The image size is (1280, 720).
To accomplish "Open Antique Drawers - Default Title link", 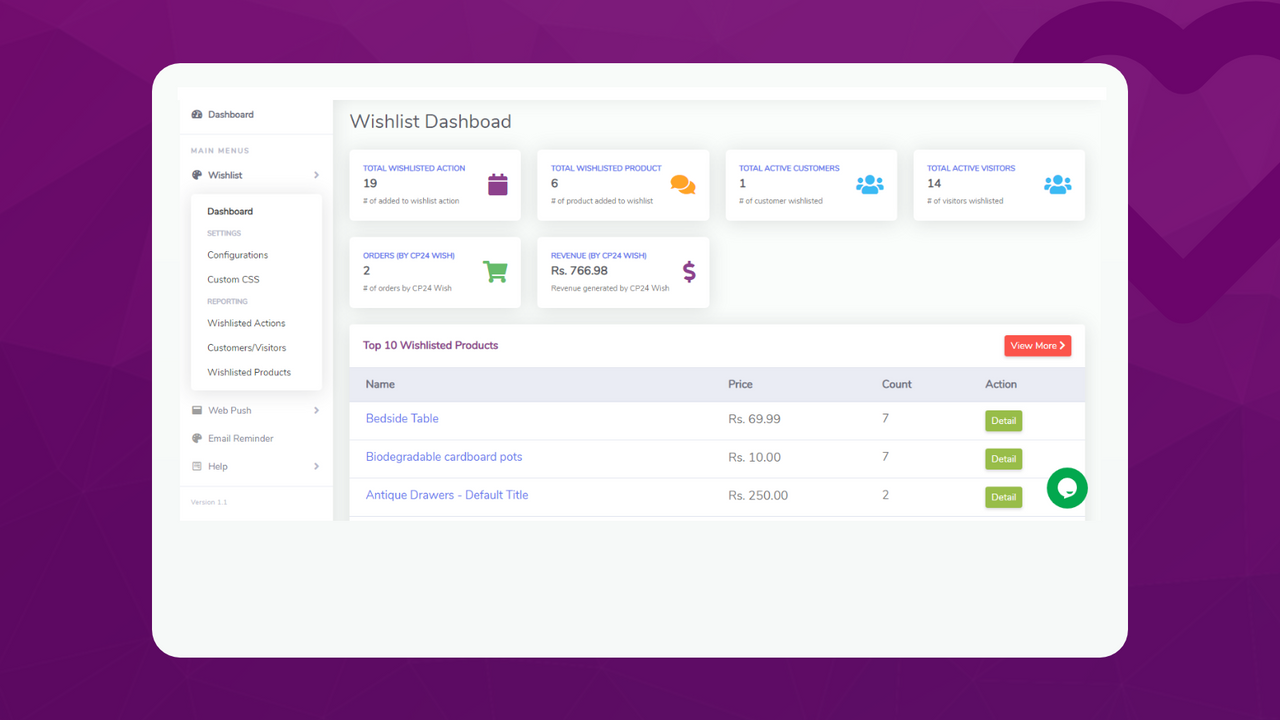I will 447,495.
